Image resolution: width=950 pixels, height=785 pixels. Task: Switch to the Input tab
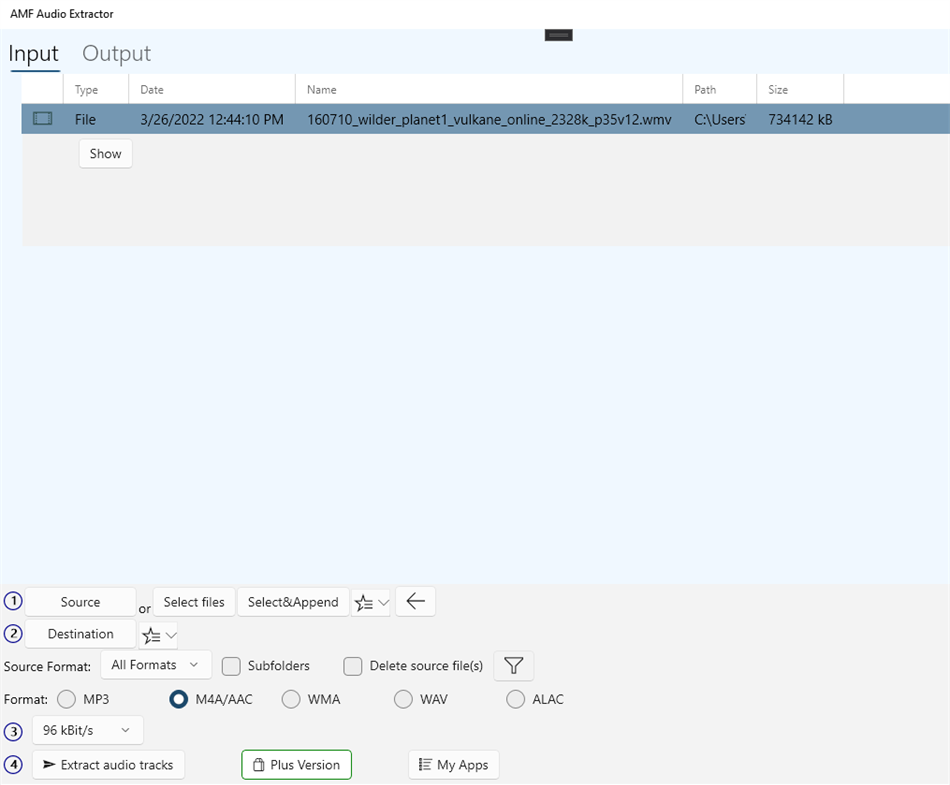tap(33, 53)
